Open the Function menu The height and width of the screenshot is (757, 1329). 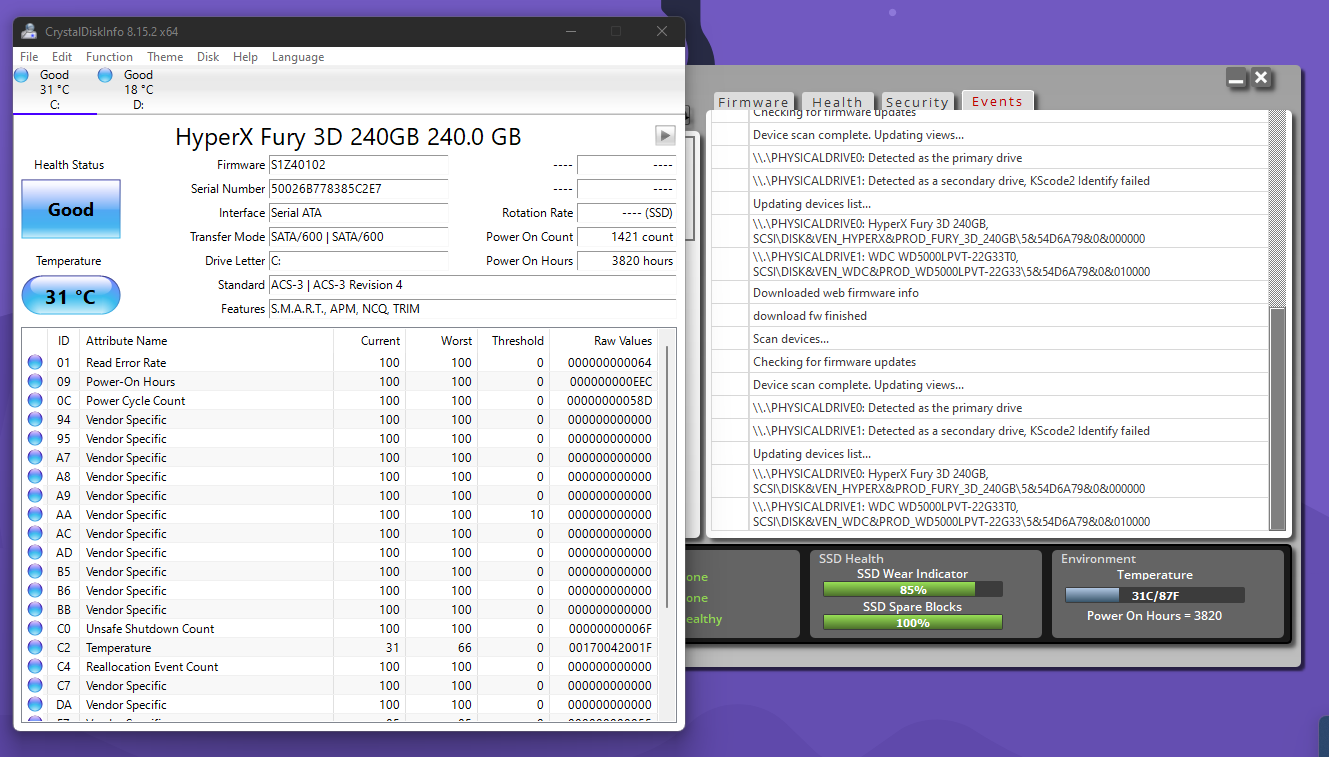coord(109,57)
